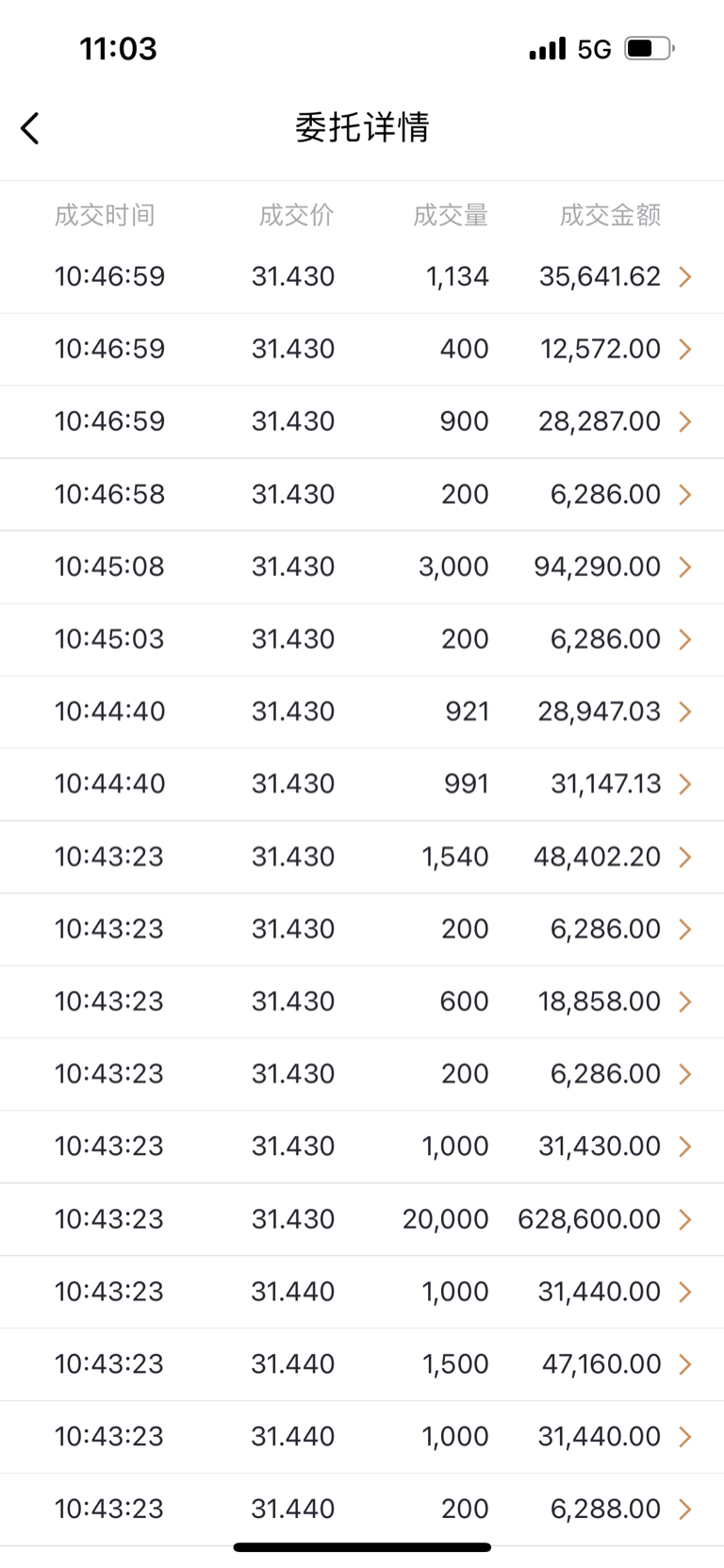Open chevron next to 28,287.00 amount
The height and width of the screenshot is (1568, 724).
tap(685, 421)
